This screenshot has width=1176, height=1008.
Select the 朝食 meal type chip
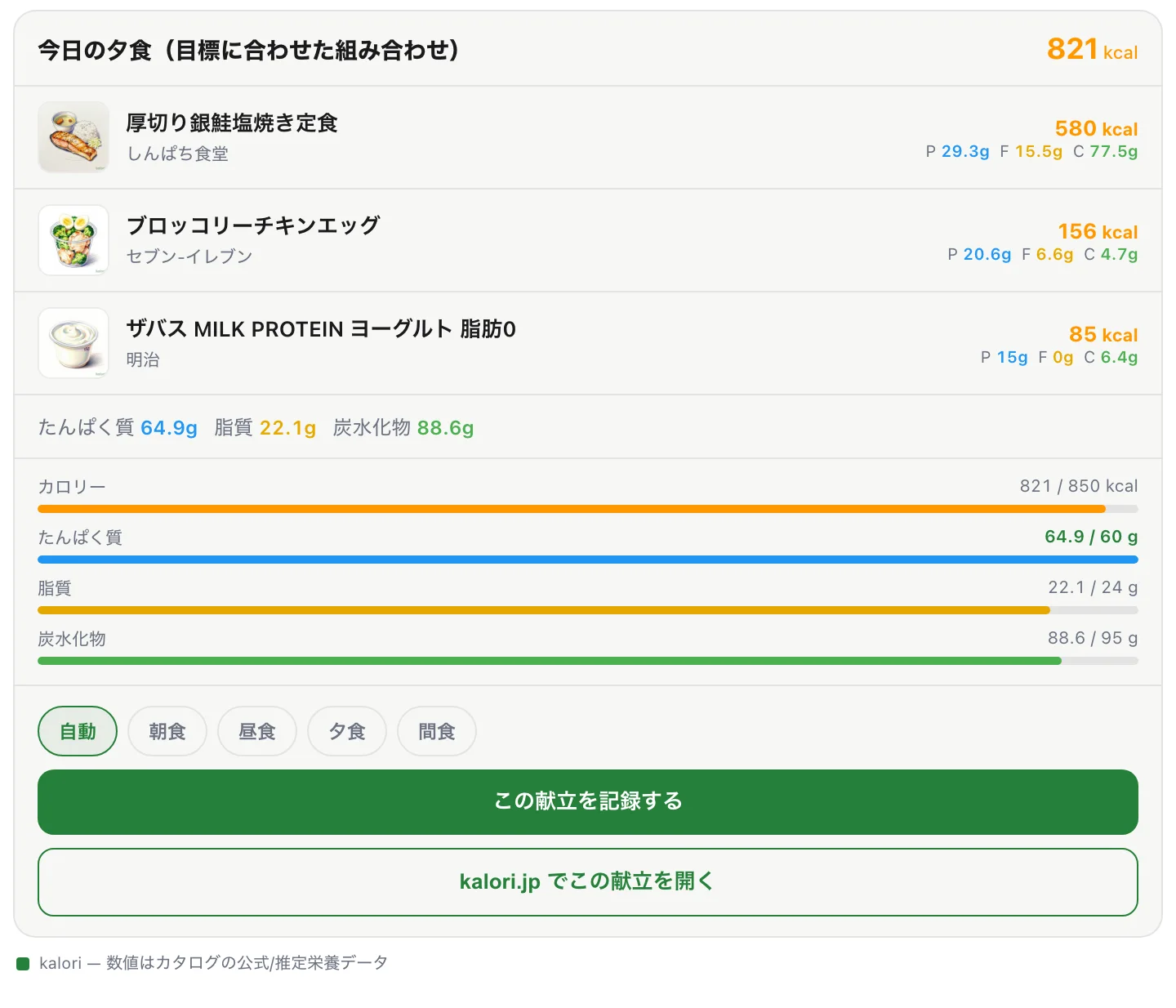coord(167,731)
